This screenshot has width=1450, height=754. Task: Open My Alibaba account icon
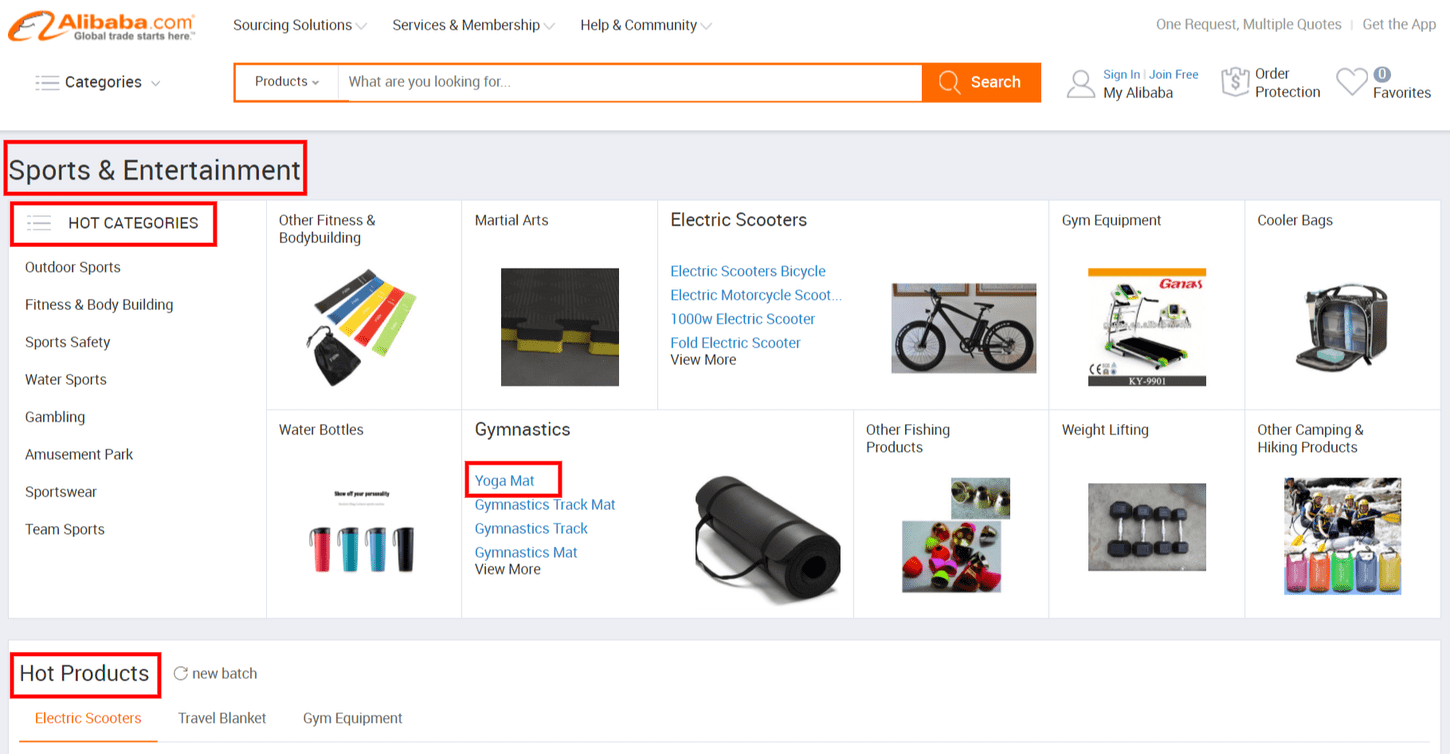coord(1081,83)
